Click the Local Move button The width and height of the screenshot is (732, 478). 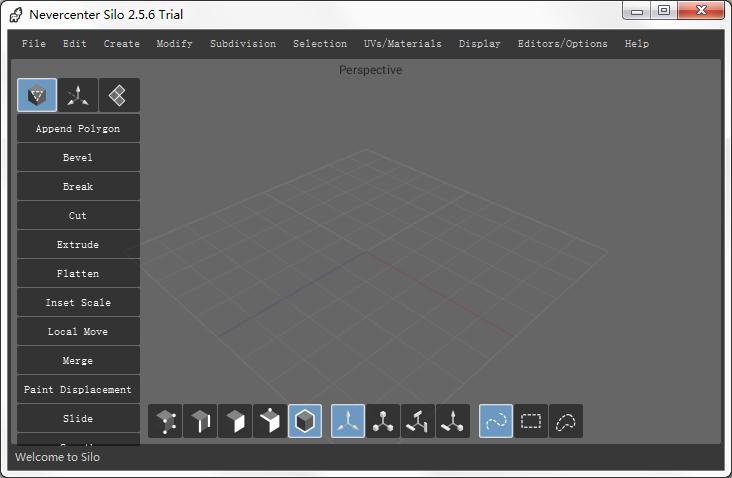78,331
